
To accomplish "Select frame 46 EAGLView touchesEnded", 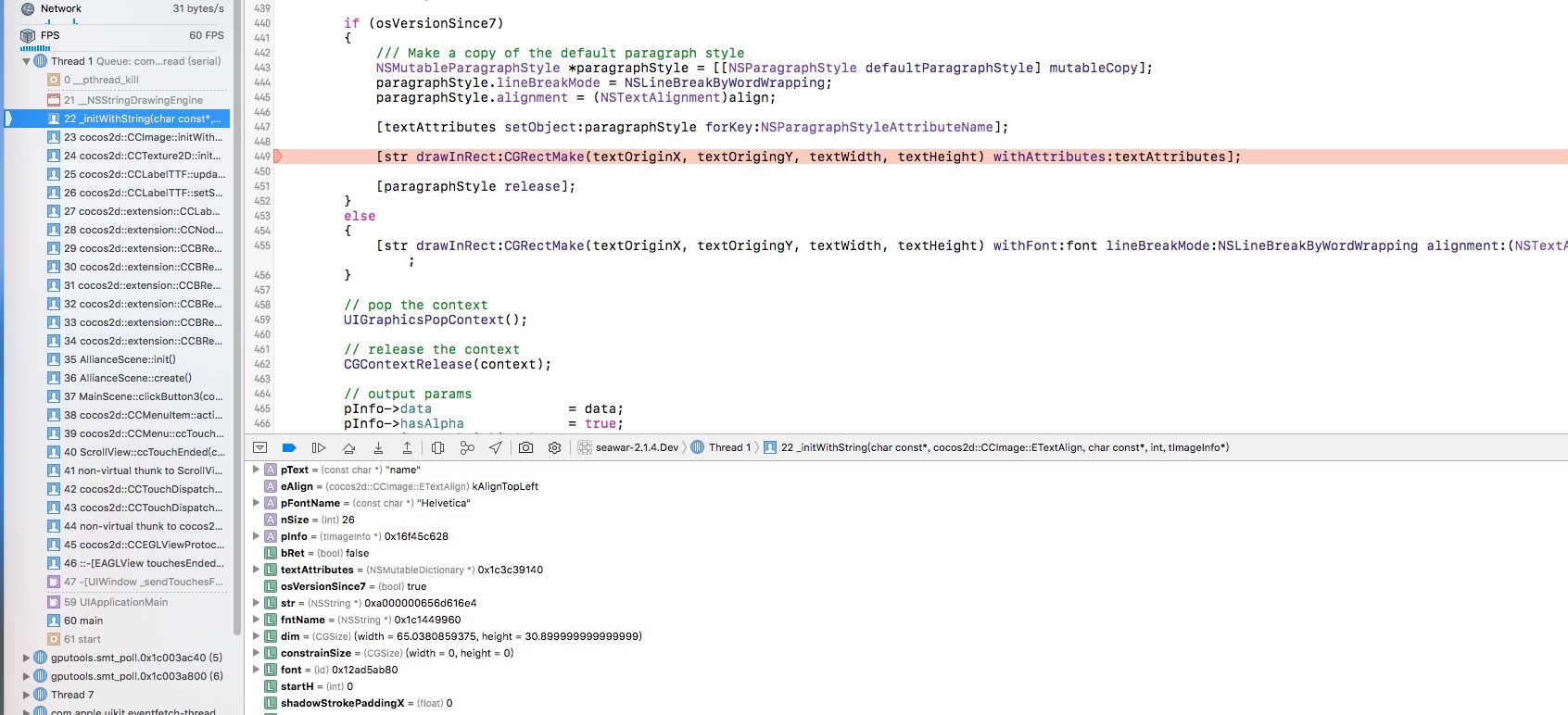I will click(117, 563).
